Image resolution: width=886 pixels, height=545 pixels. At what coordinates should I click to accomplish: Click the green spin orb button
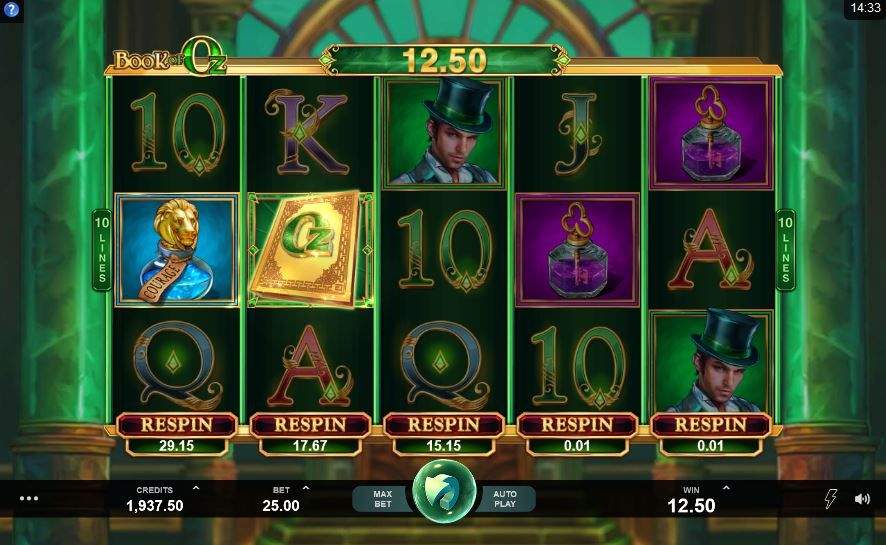(444, 491)
